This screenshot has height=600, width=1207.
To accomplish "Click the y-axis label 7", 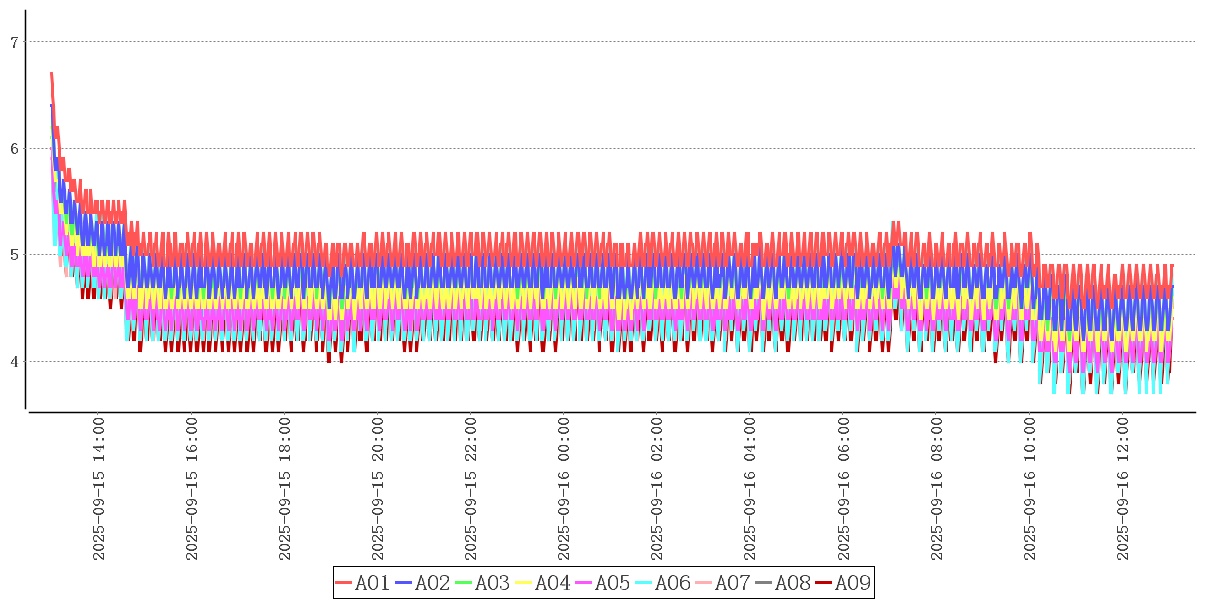I will click(14, 42).
